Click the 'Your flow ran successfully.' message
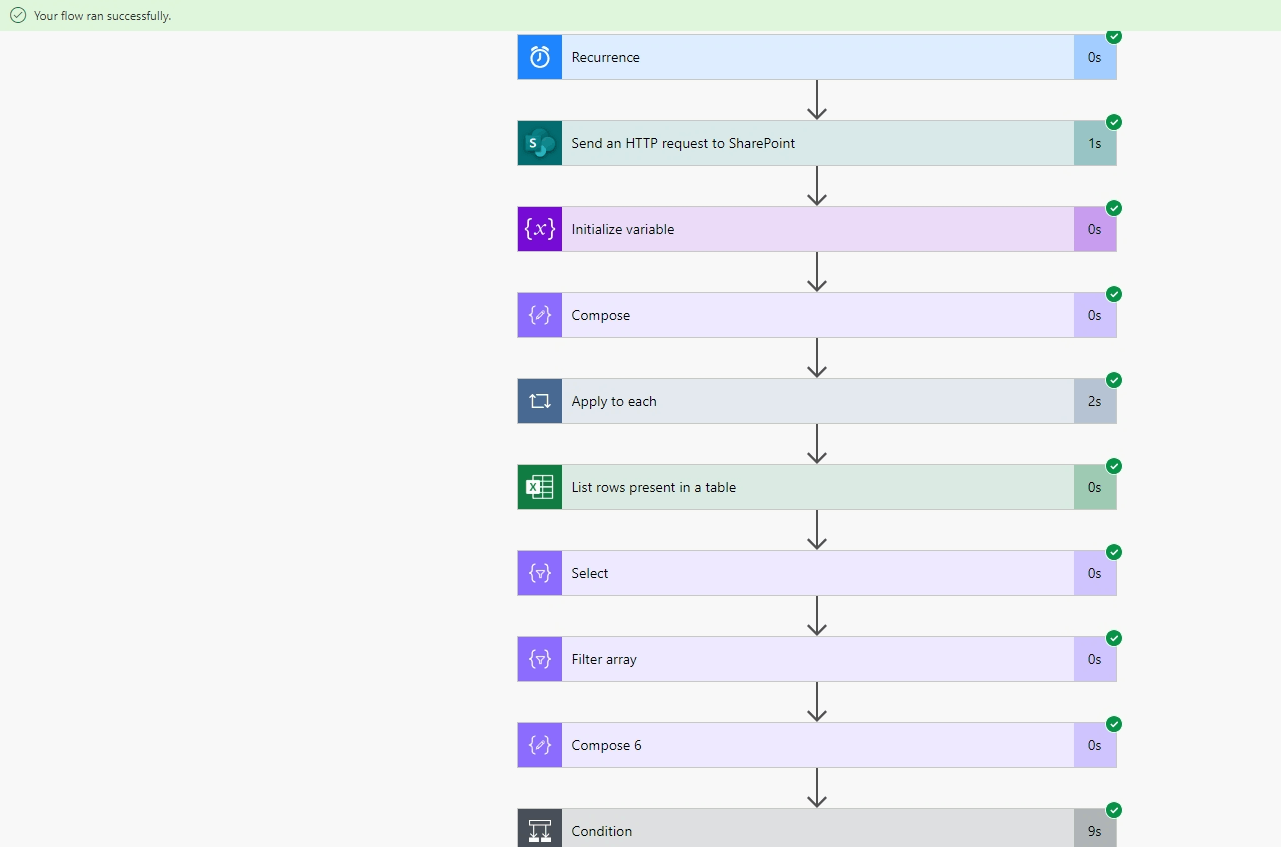Image resolution: width=1281 pixels, height=847 pixels. 102,16
